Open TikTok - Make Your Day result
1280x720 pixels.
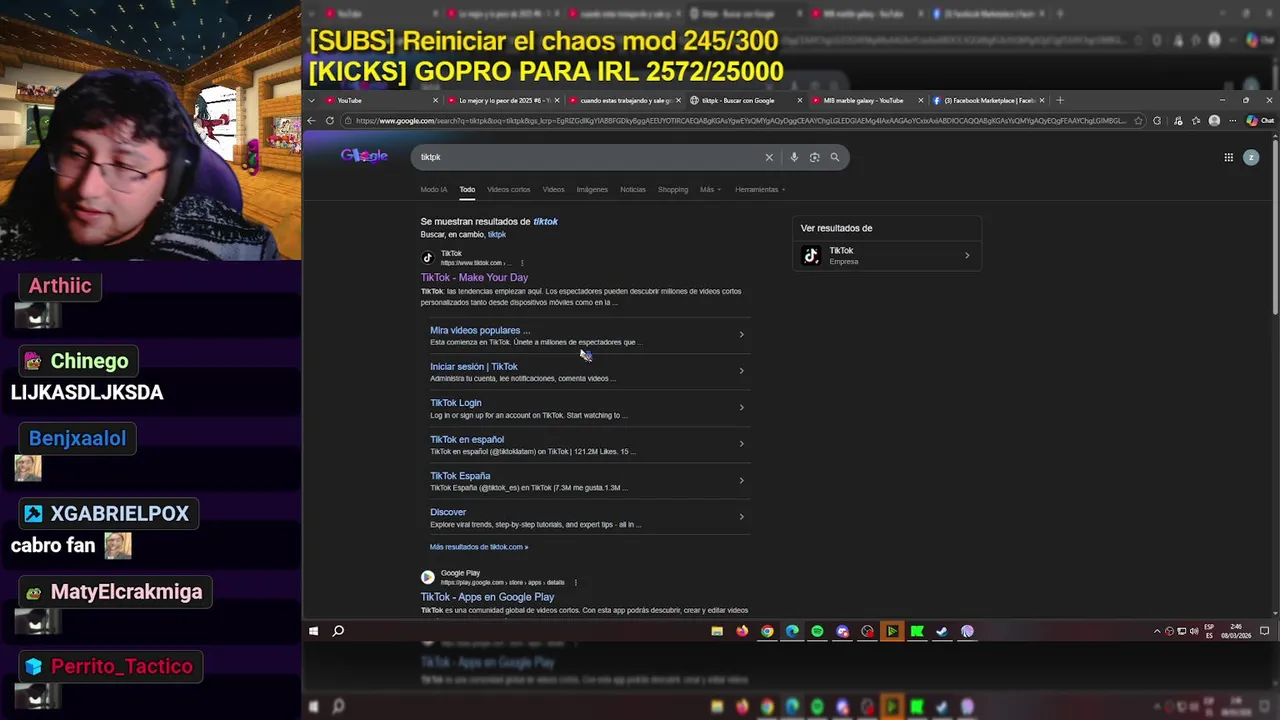[474, 277]
